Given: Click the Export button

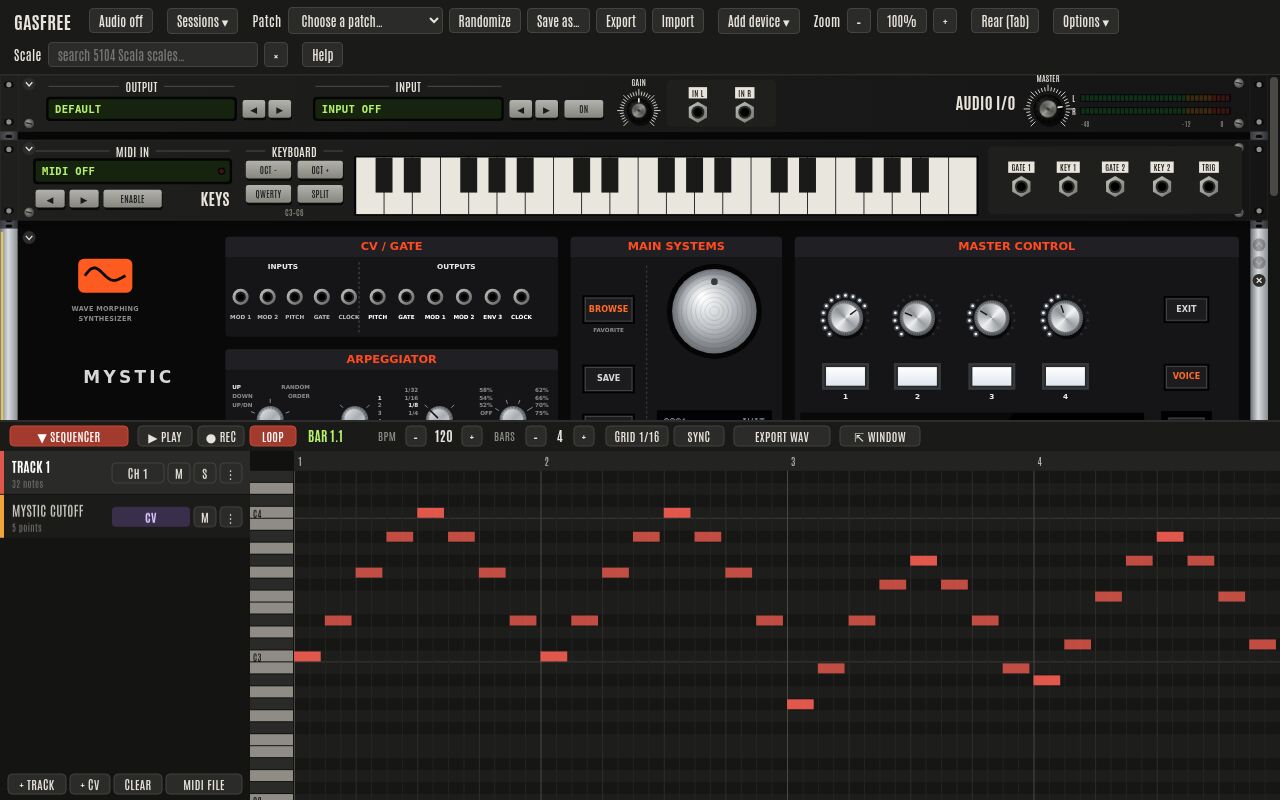Looking at the screenshot, I should pyautogui.click(x=621, y=21).
